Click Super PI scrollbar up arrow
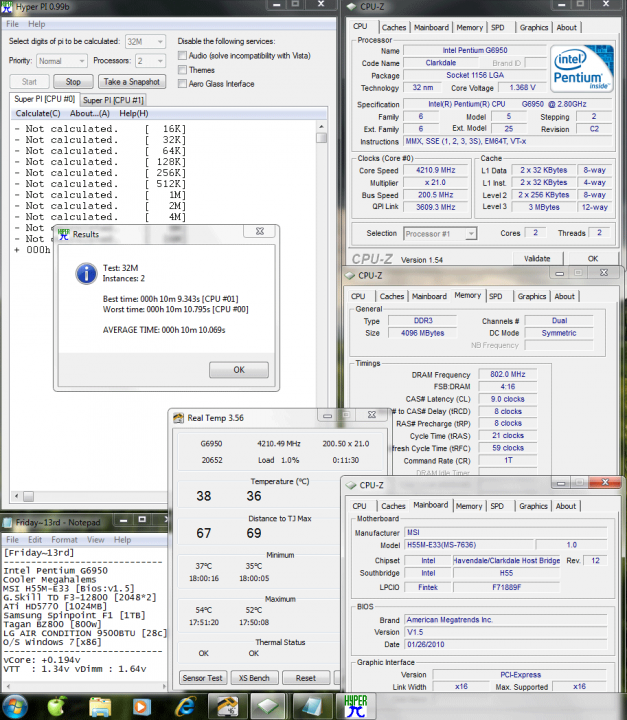This screenshot has height=720, width=627. click(x=322, y=127)
